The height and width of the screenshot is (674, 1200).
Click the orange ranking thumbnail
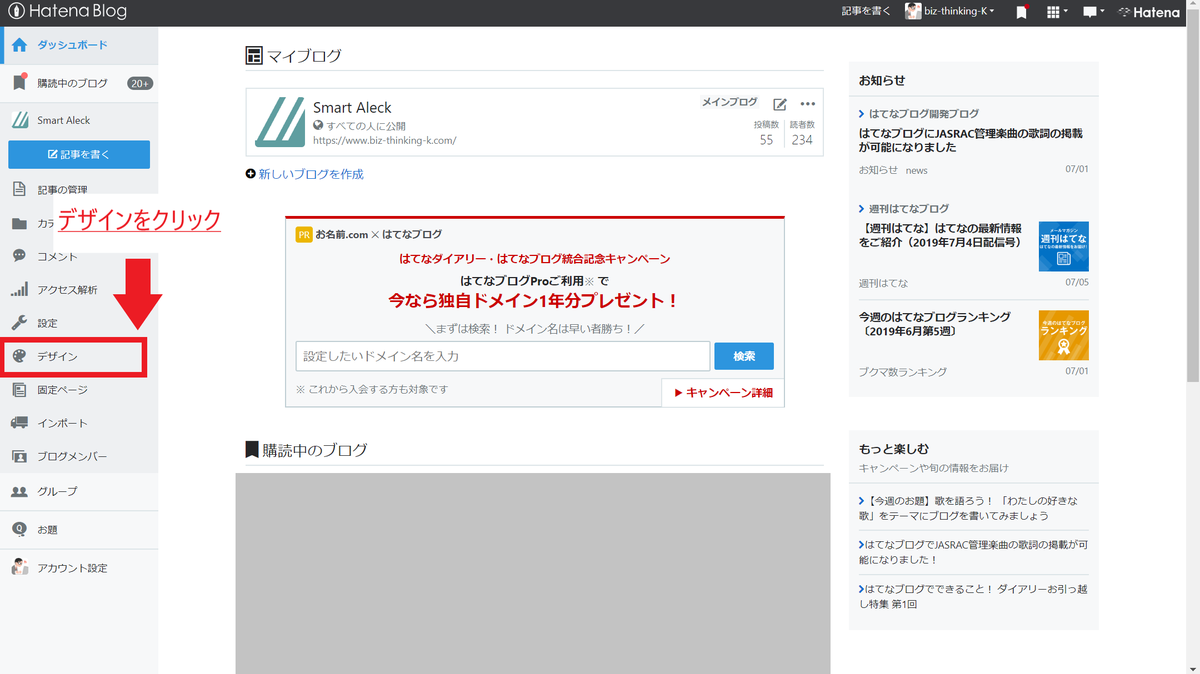[1064, 335]
